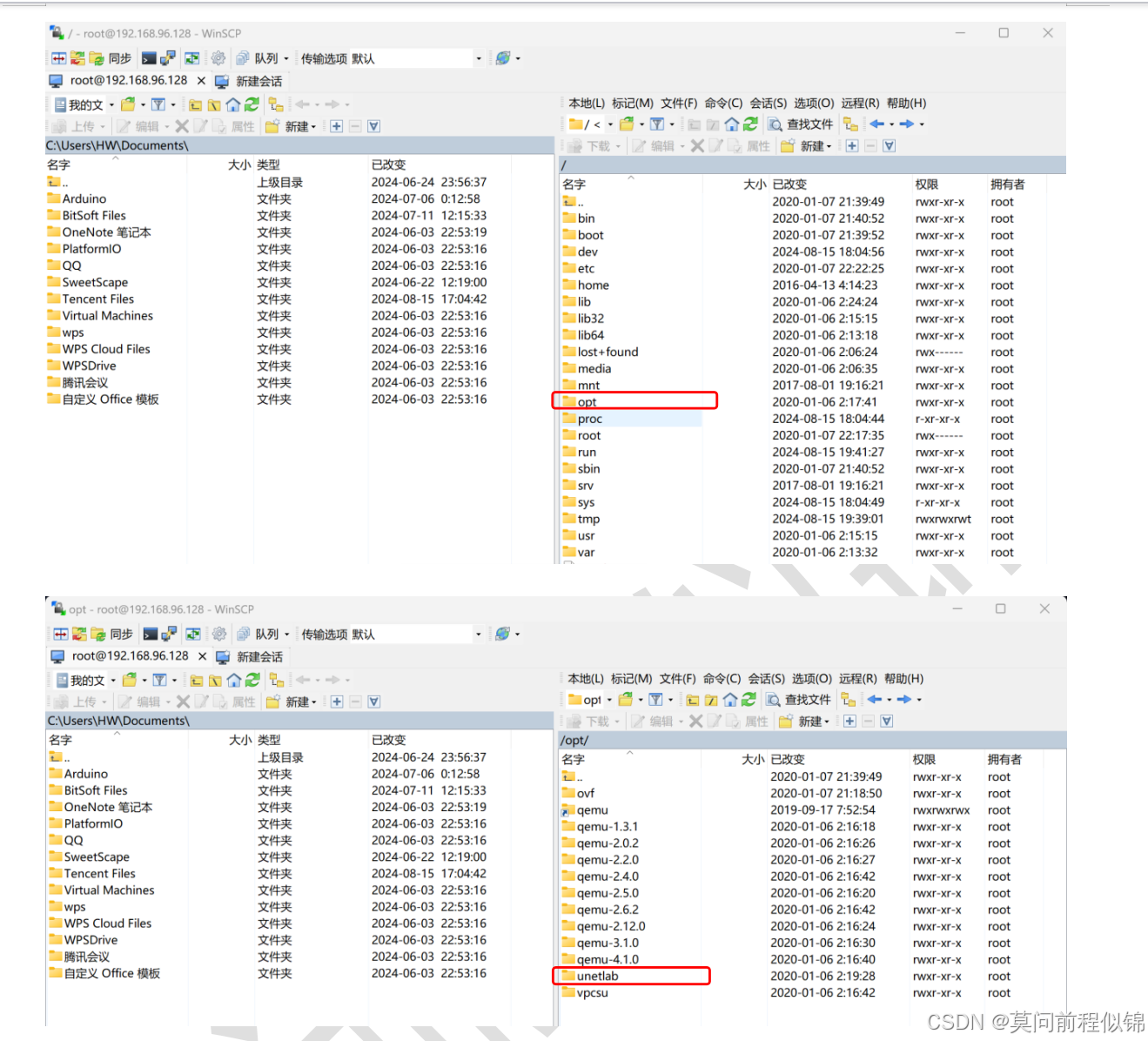Image resolution: width=1148 pixels, height=1041 pixels.
Task: Click the plus icon to add remote panel
Action: tap(851, 146)
